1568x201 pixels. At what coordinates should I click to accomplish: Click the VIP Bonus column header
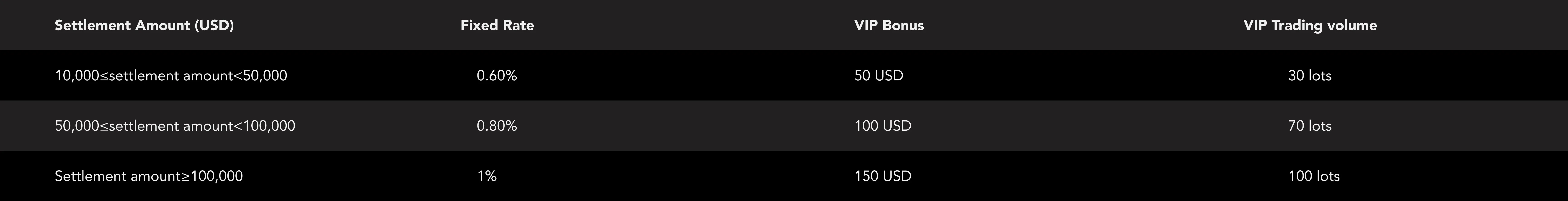pos(889,25)
